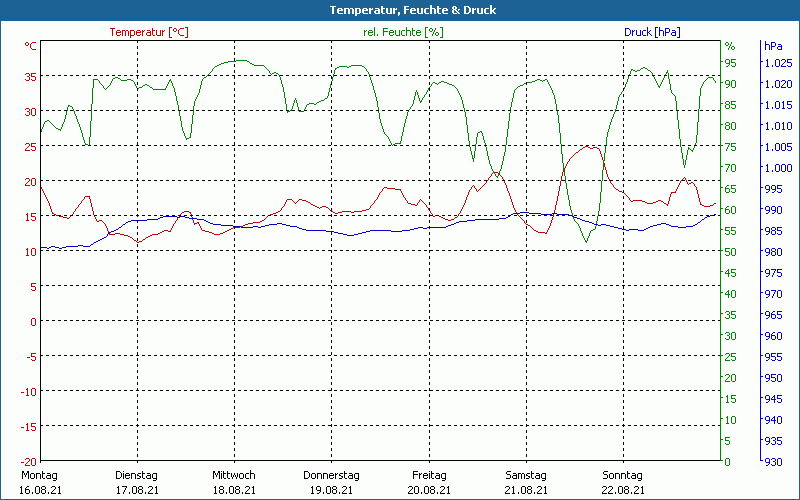The image size is (800, 500).
Task: Click '0' on the red temperature axis
Action: pos(34,321)
